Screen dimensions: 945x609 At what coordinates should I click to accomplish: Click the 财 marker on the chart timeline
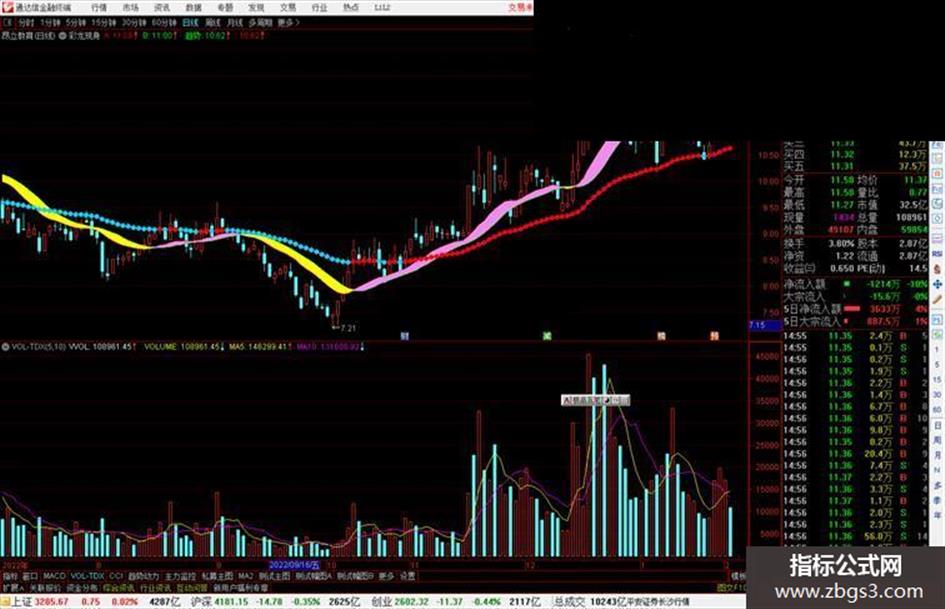(405, 336)
